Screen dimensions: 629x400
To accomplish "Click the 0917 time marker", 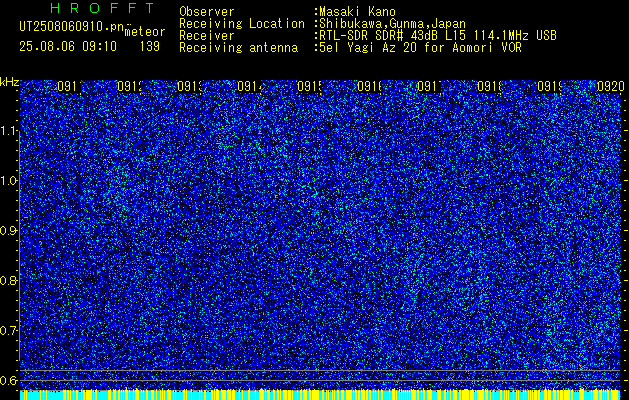I will coord(429,87).
